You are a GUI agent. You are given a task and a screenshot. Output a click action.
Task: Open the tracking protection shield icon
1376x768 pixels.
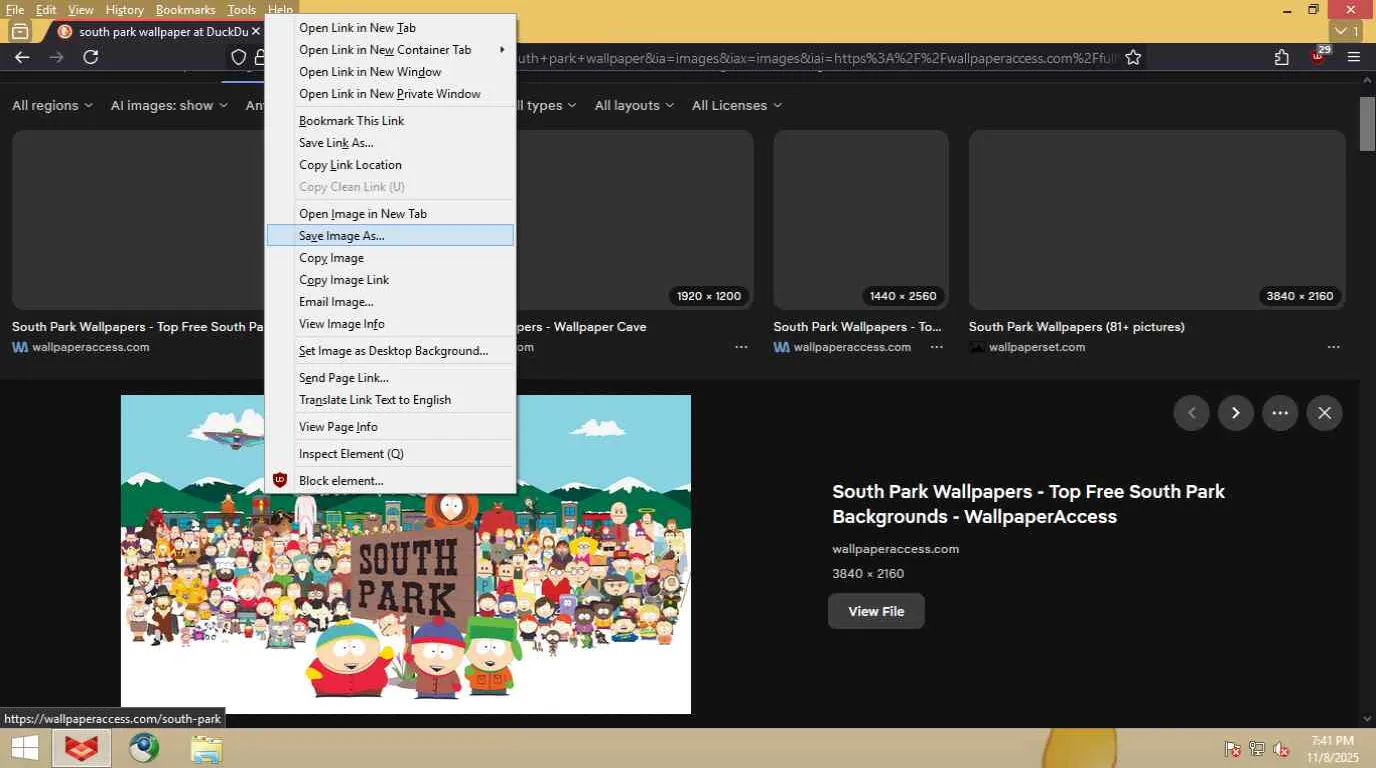[x=239, y=57]
